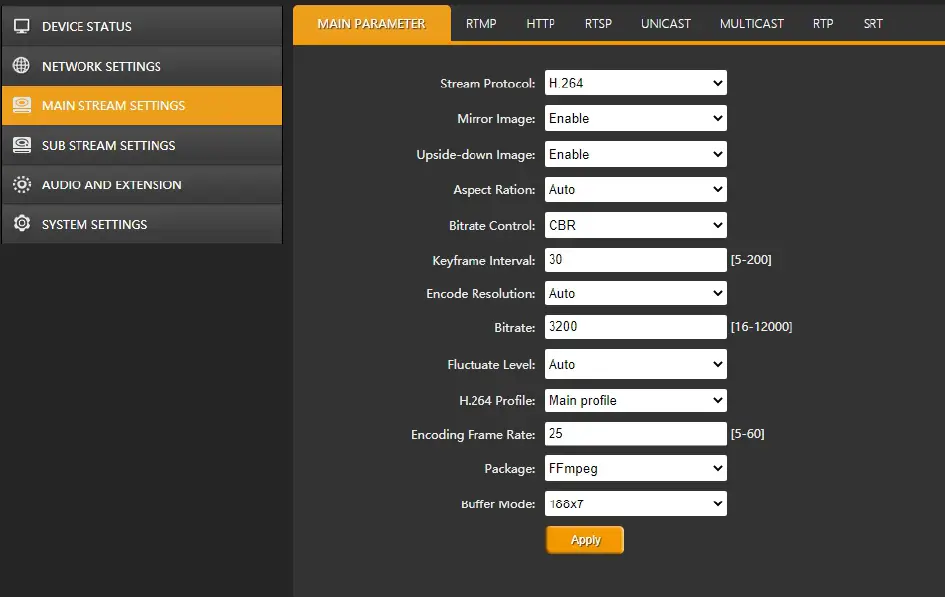Open the RTP tab

823,24
